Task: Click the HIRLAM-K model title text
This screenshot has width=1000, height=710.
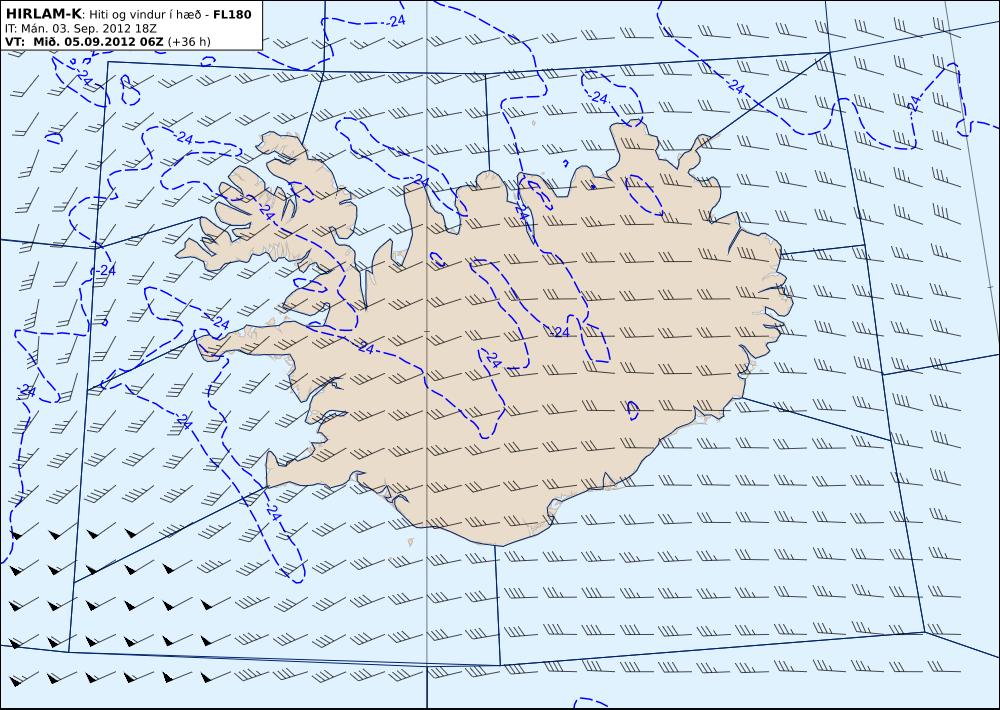Action: [x=43, y=14]
